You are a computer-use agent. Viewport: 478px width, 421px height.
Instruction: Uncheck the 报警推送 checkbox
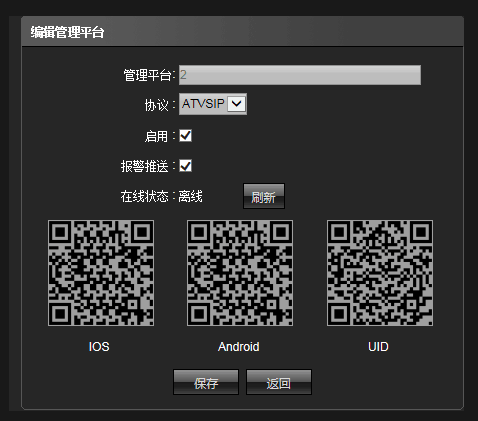tap(185, 166)
